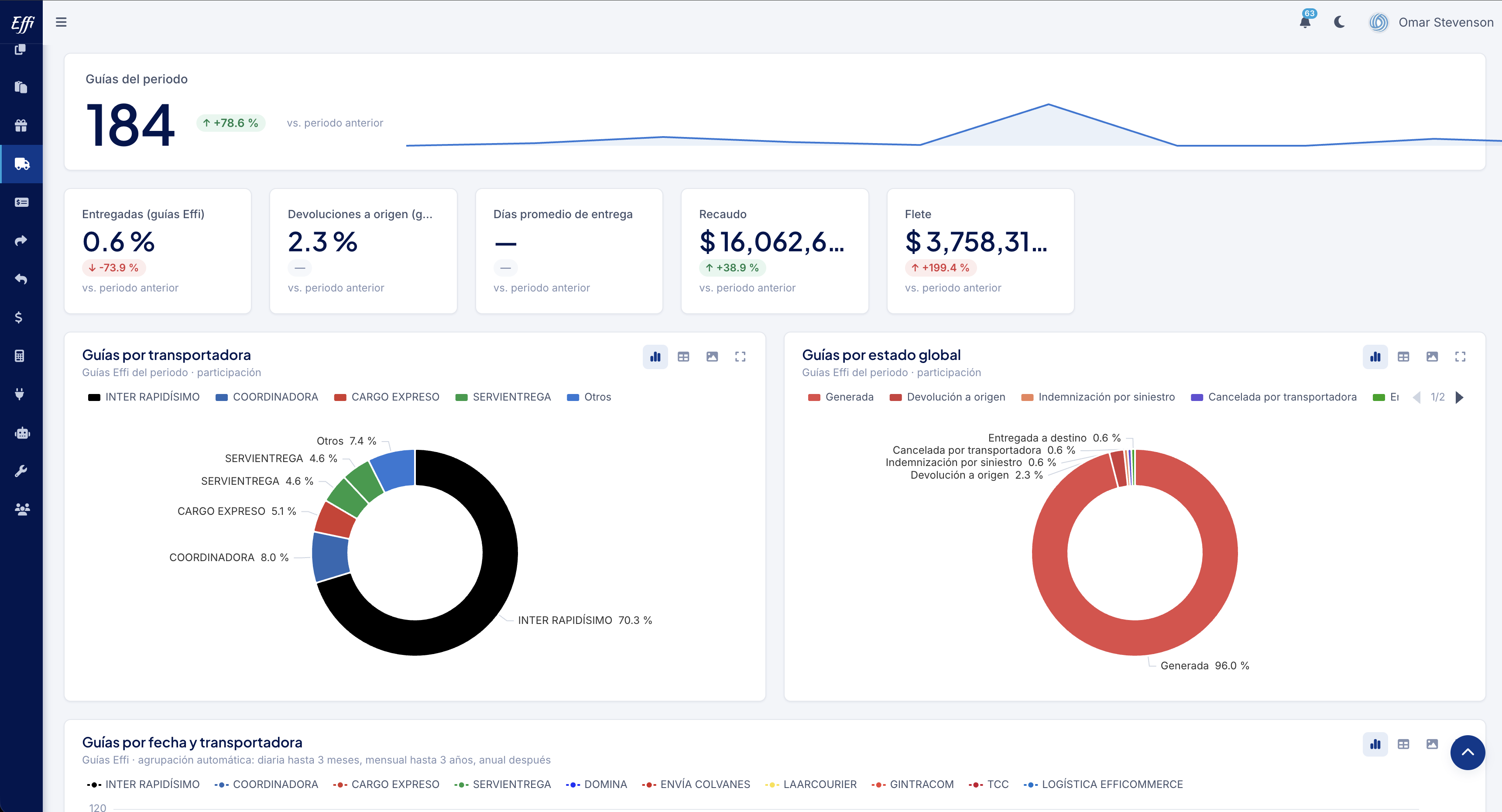Open the money card sidebar icon
The width and height of the screenshot is (1502, 812).
(21, 202)
